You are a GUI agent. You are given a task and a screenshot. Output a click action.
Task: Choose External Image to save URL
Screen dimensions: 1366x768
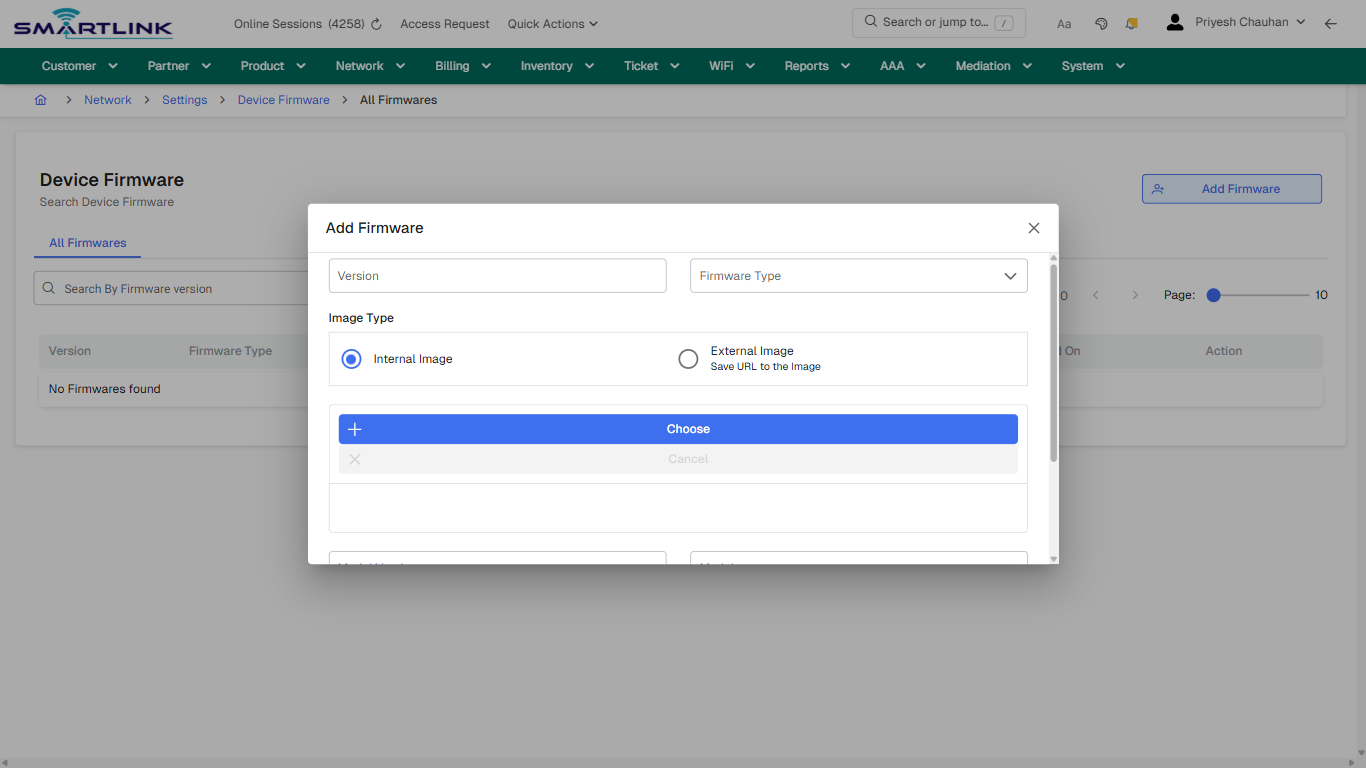688,358
